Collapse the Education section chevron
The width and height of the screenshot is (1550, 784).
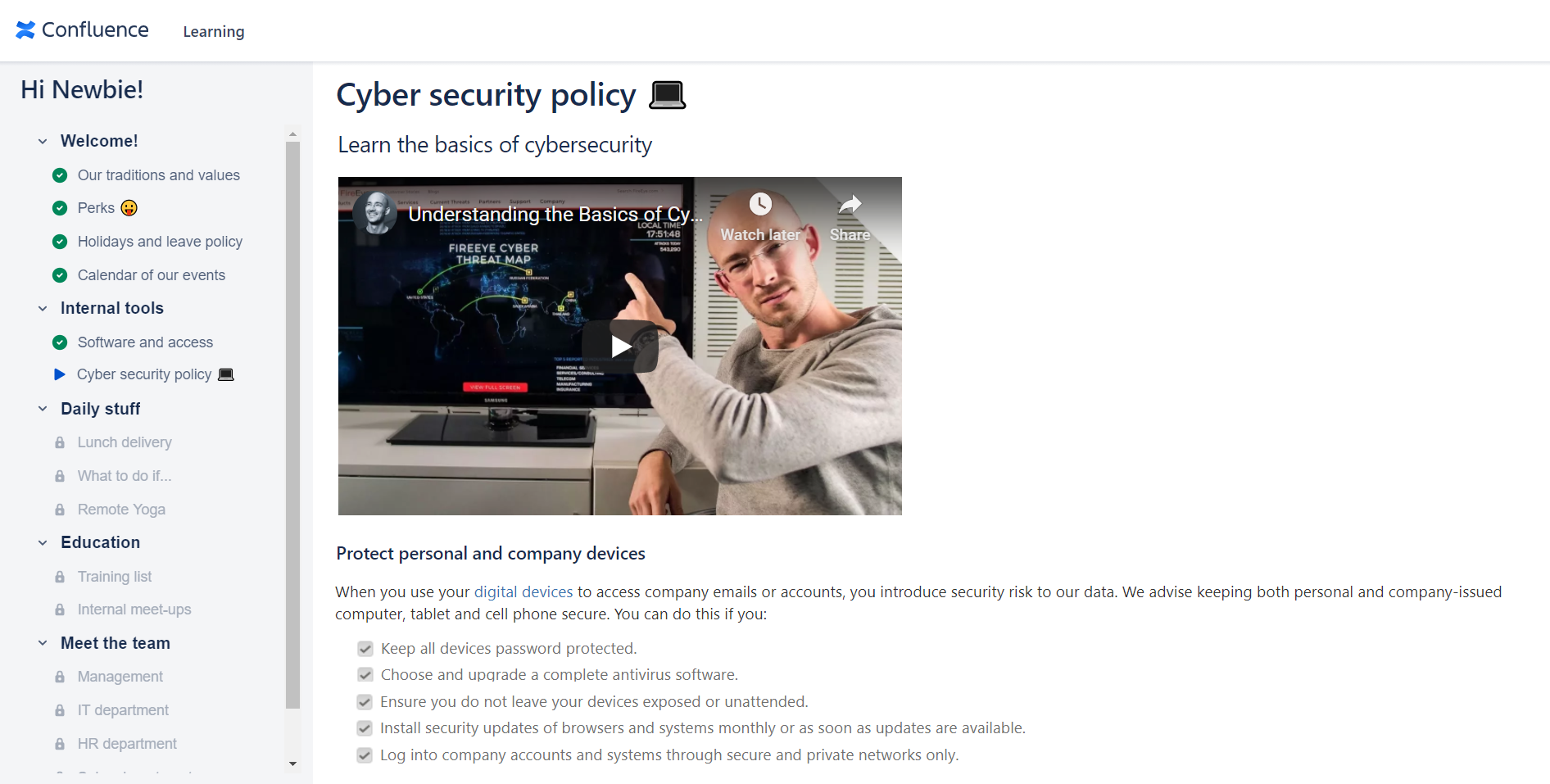pos(43,542)
